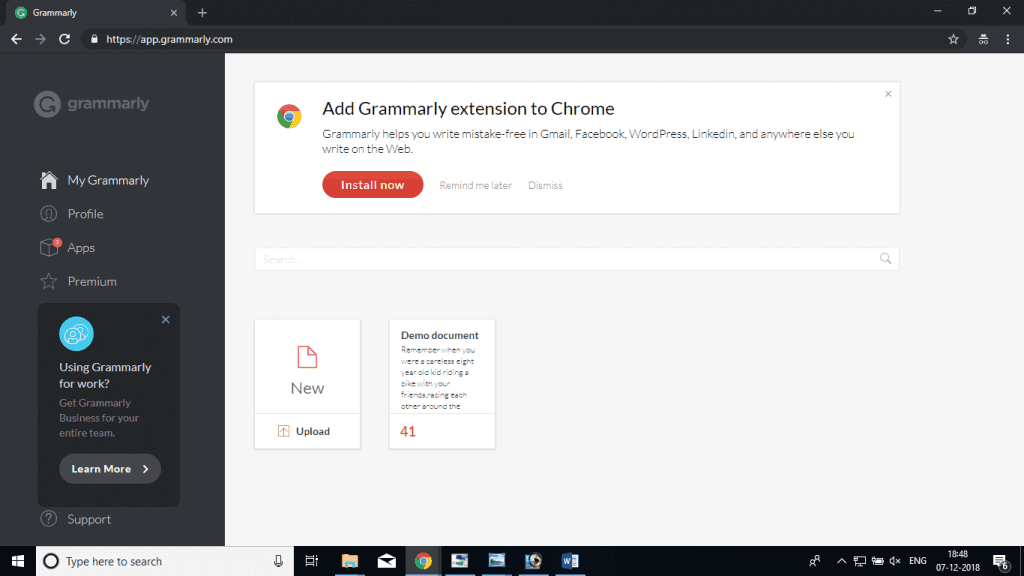Open My Grammarly home section
The height and width of the screenshot is (576, 1024).
click(x=107, y=181)
